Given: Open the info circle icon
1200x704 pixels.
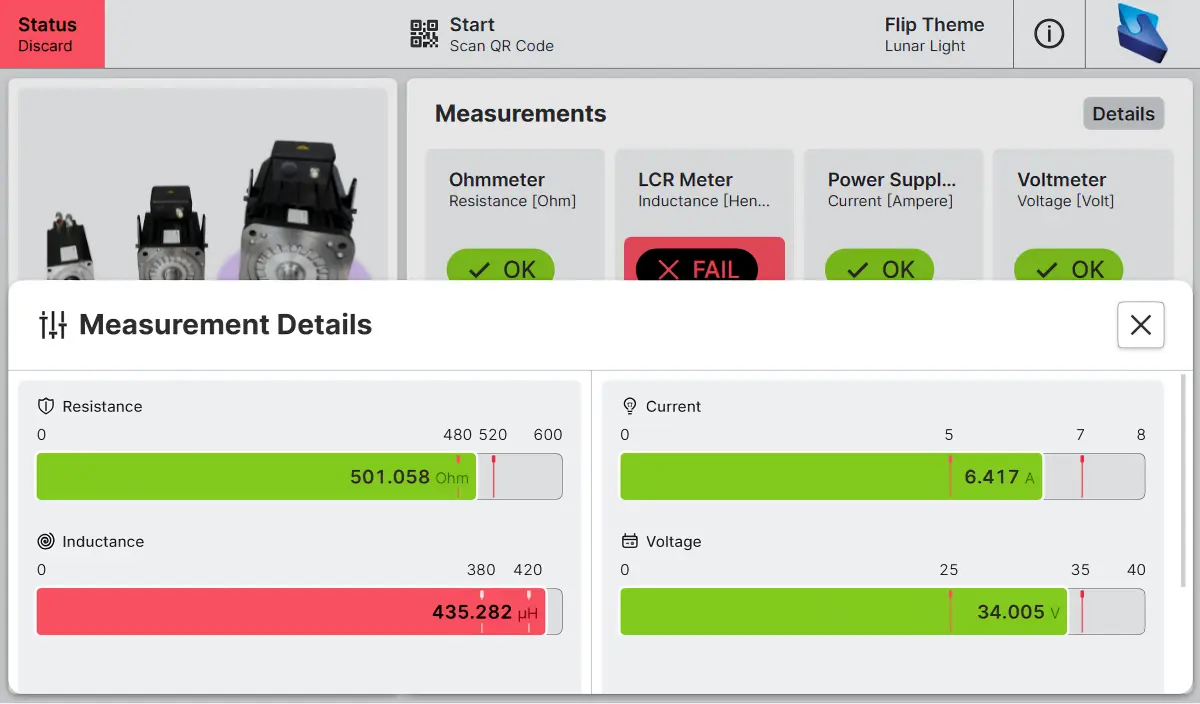Looking at the screenshot, I should 1048,34.
